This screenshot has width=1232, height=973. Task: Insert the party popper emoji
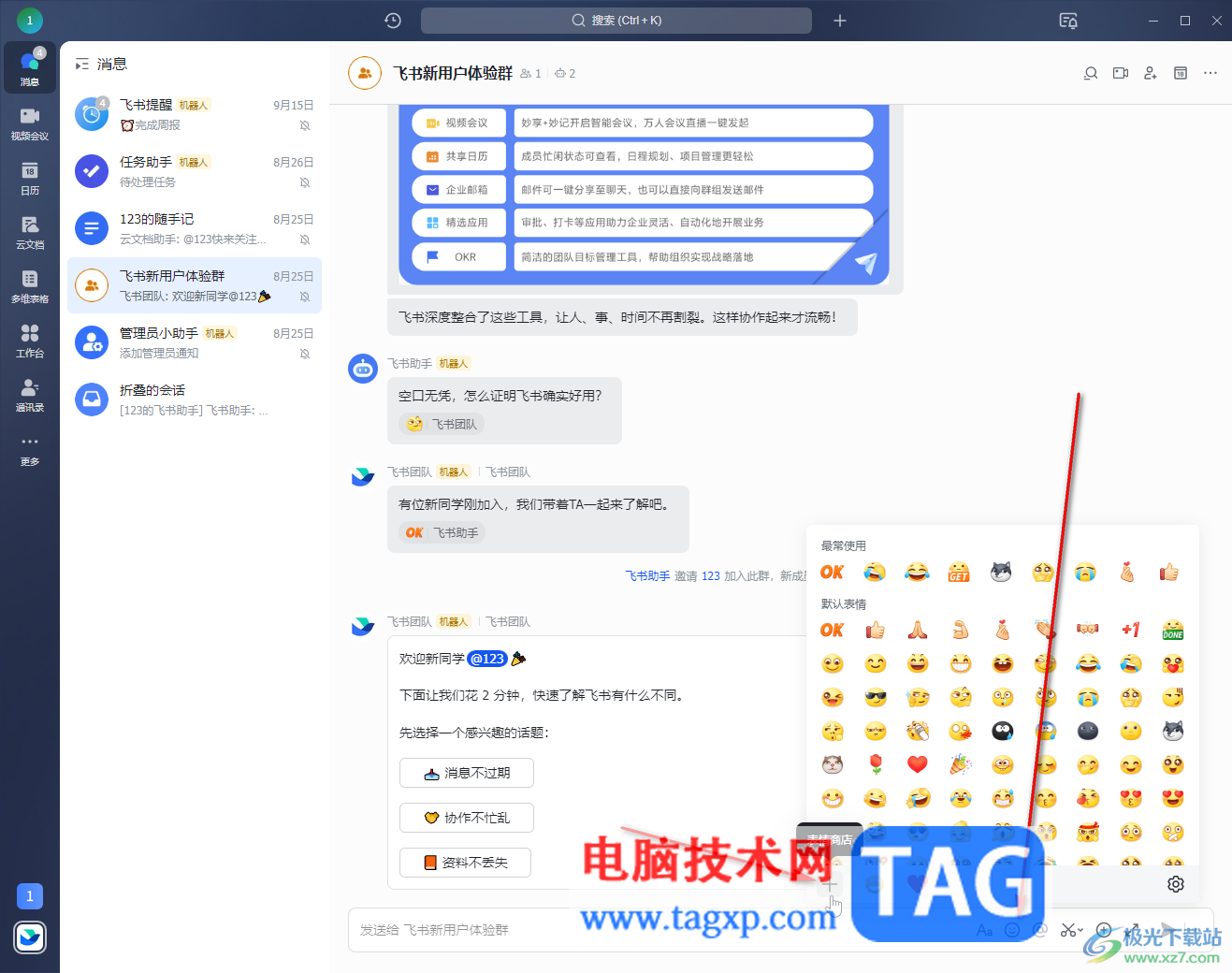pos(961,765)
